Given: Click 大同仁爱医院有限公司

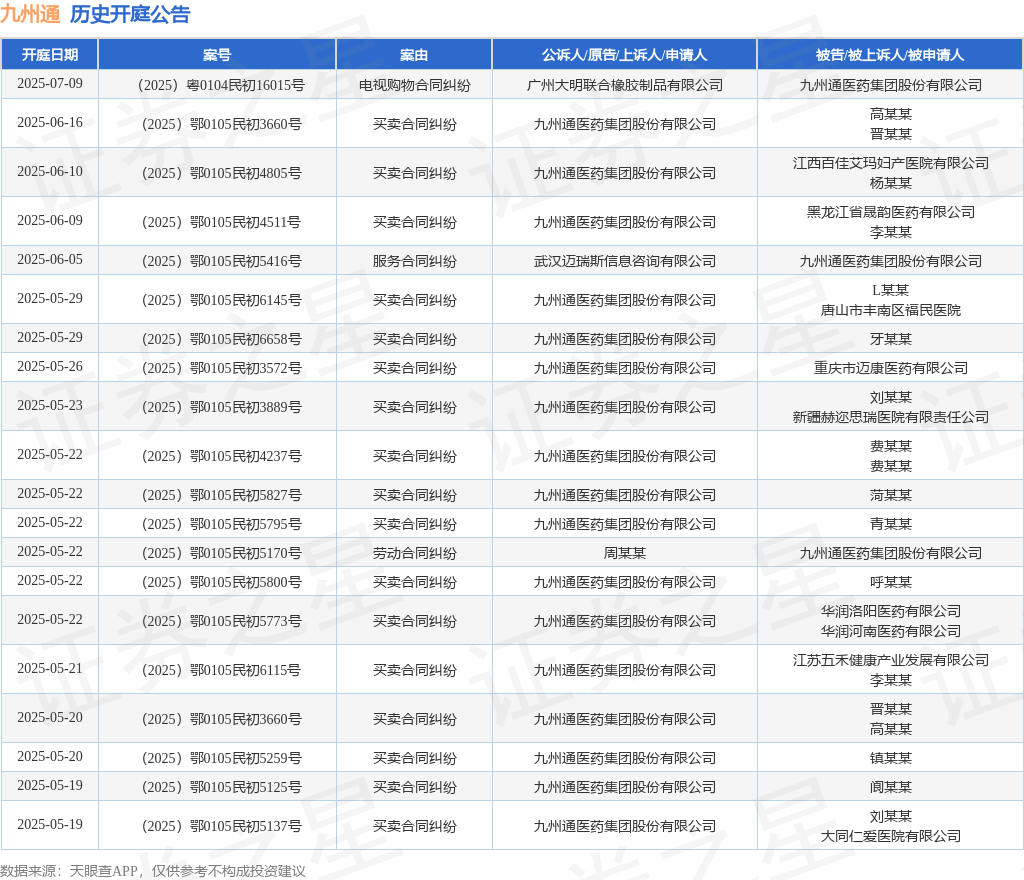Looking at the screenshot, I should 891,836.
